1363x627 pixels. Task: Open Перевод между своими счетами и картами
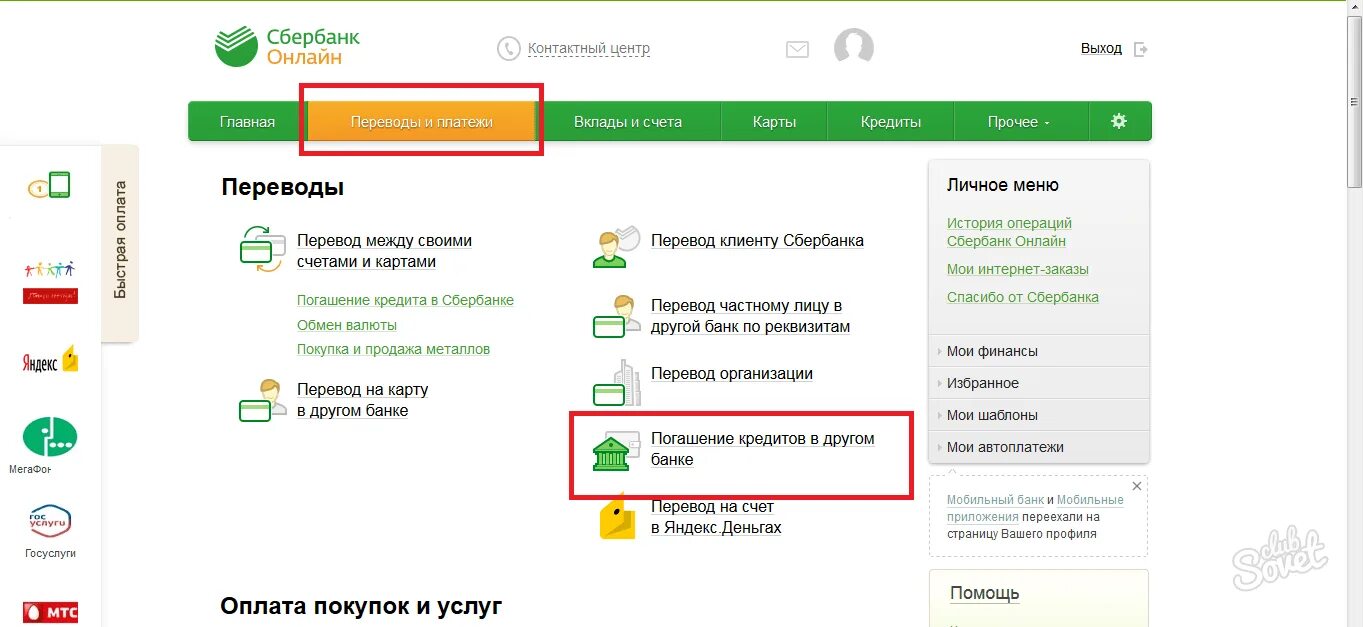[384, 251]
